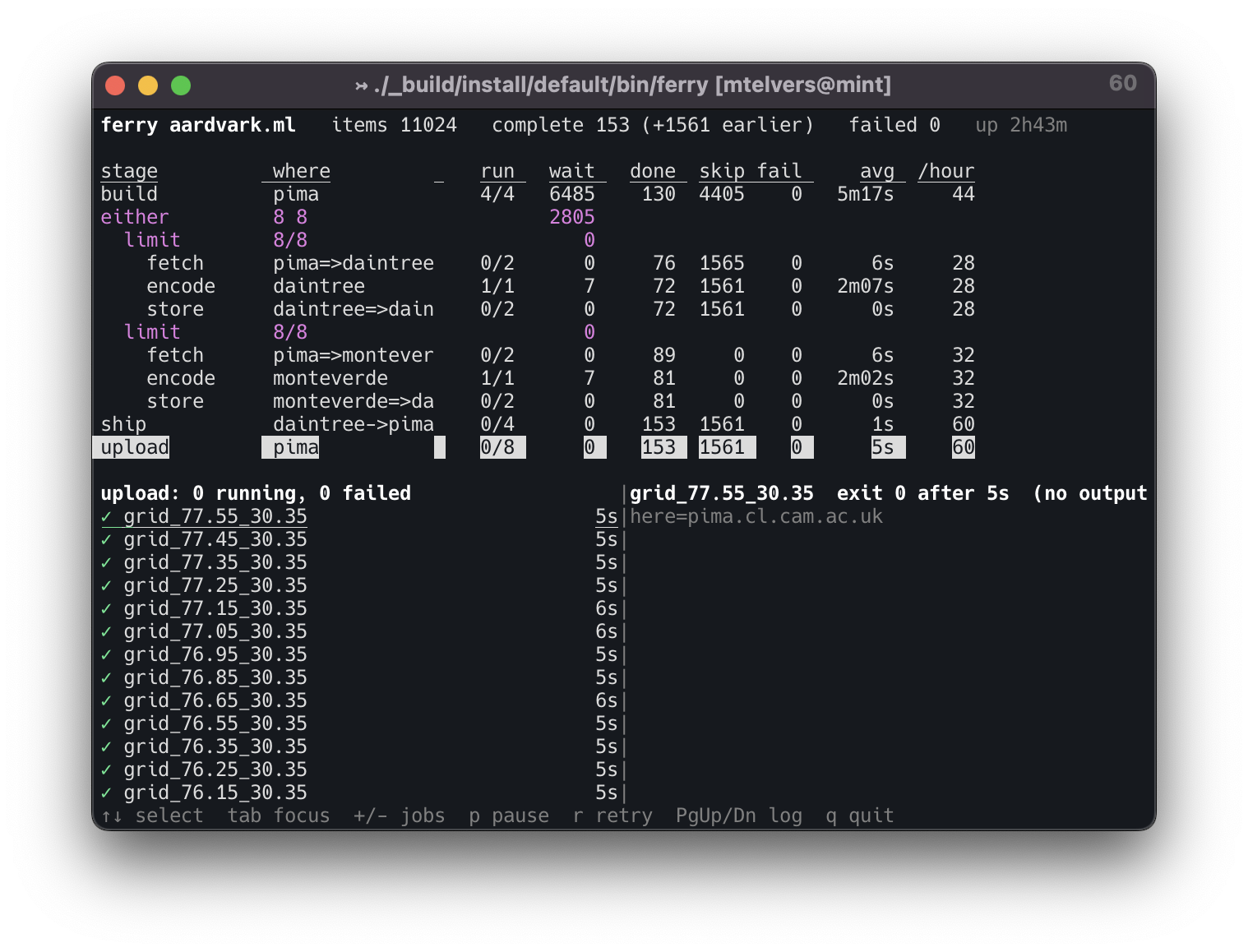The image size is (1248, 952).
Task: Click the 'p pause' footer hint
Action: coord(509,816)
